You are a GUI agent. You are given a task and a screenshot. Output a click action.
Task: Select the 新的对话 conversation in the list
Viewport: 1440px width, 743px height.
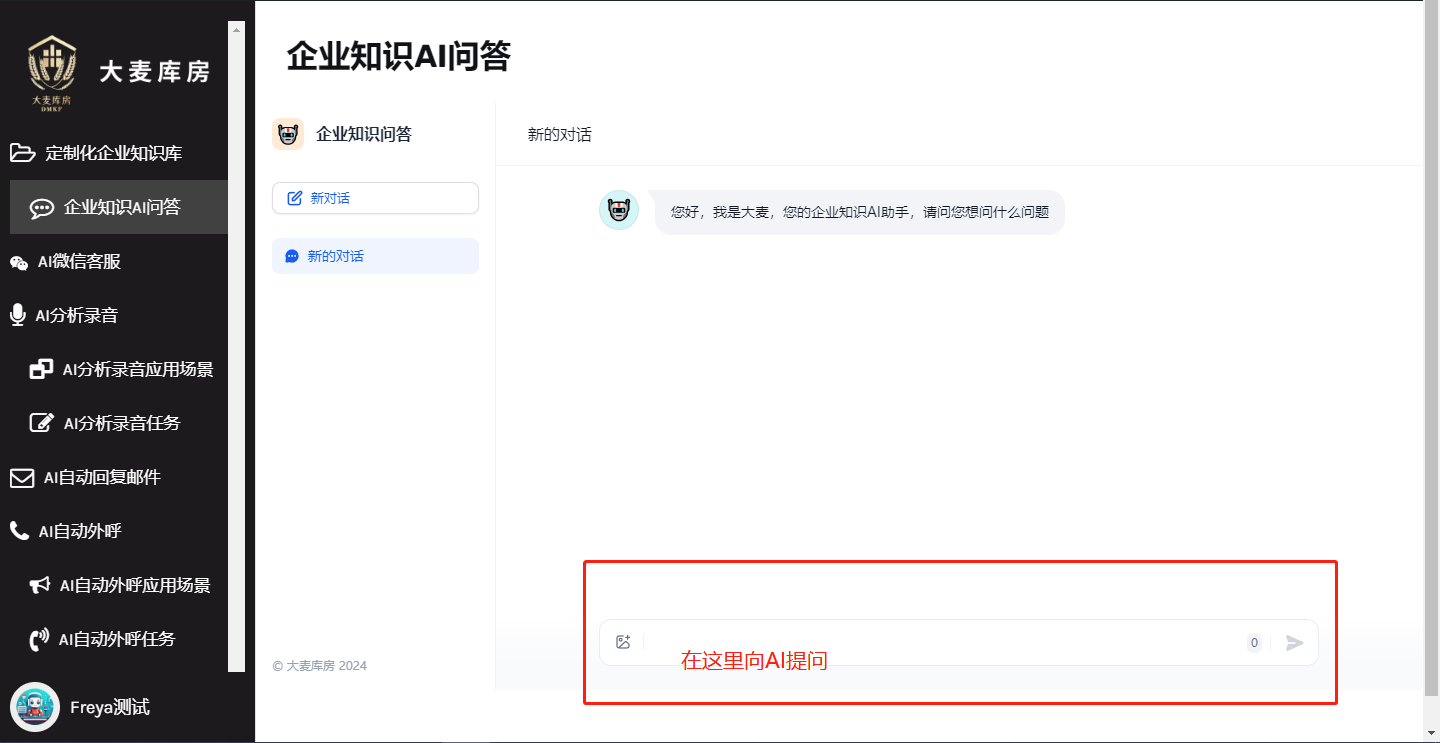coord(375,256)
